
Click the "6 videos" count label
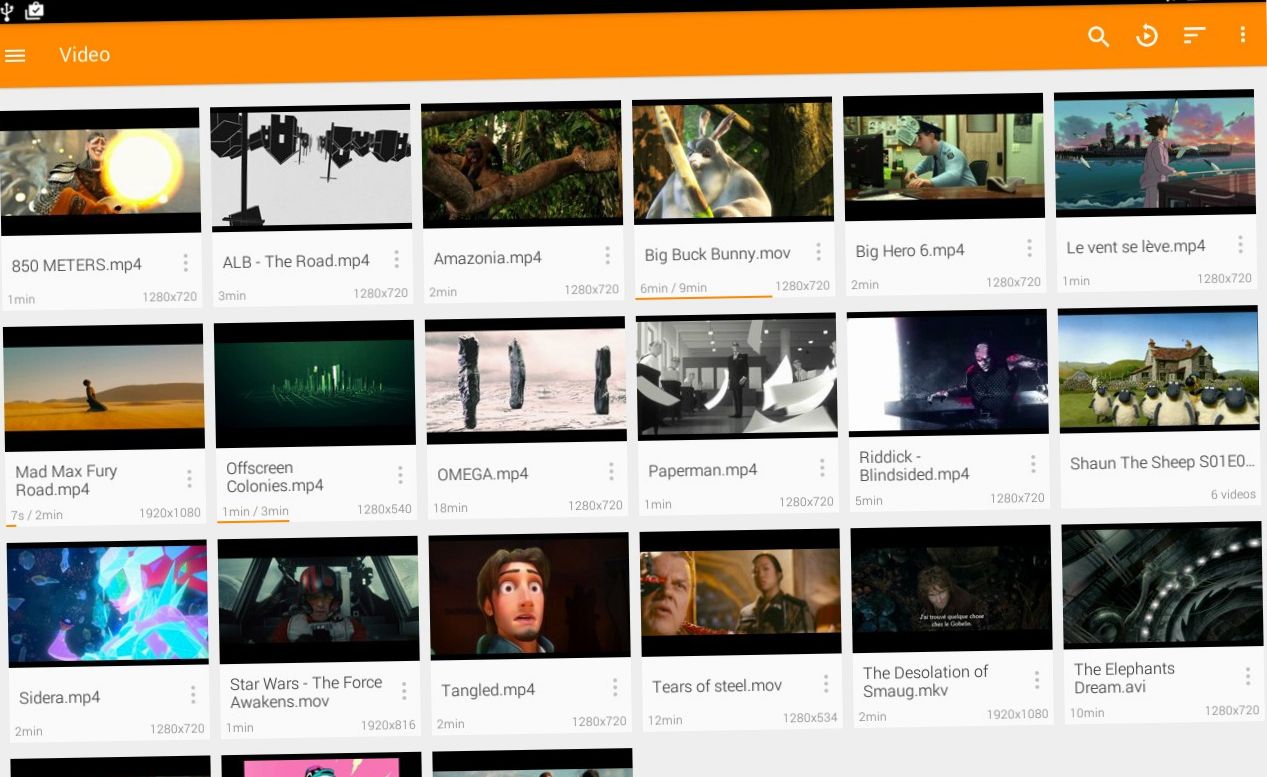(1233, 494)
